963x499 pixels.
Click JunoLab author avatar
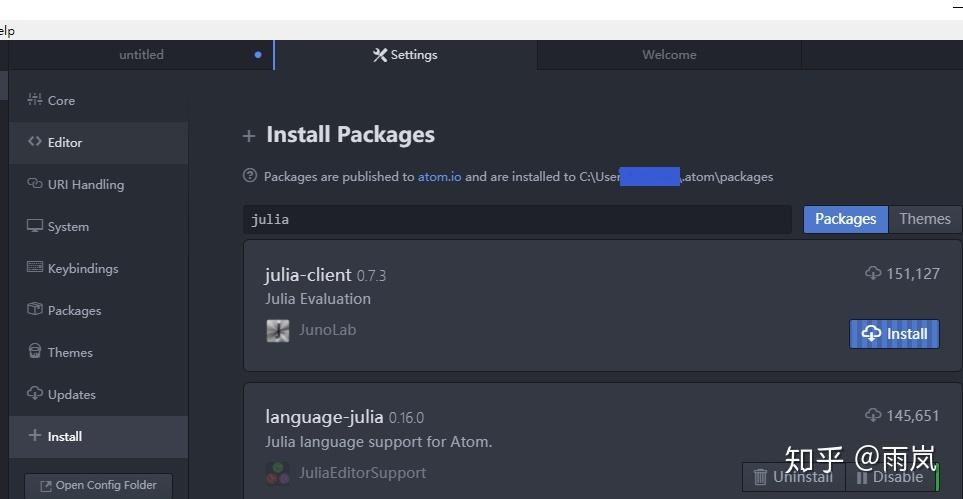tap(278, 330)
